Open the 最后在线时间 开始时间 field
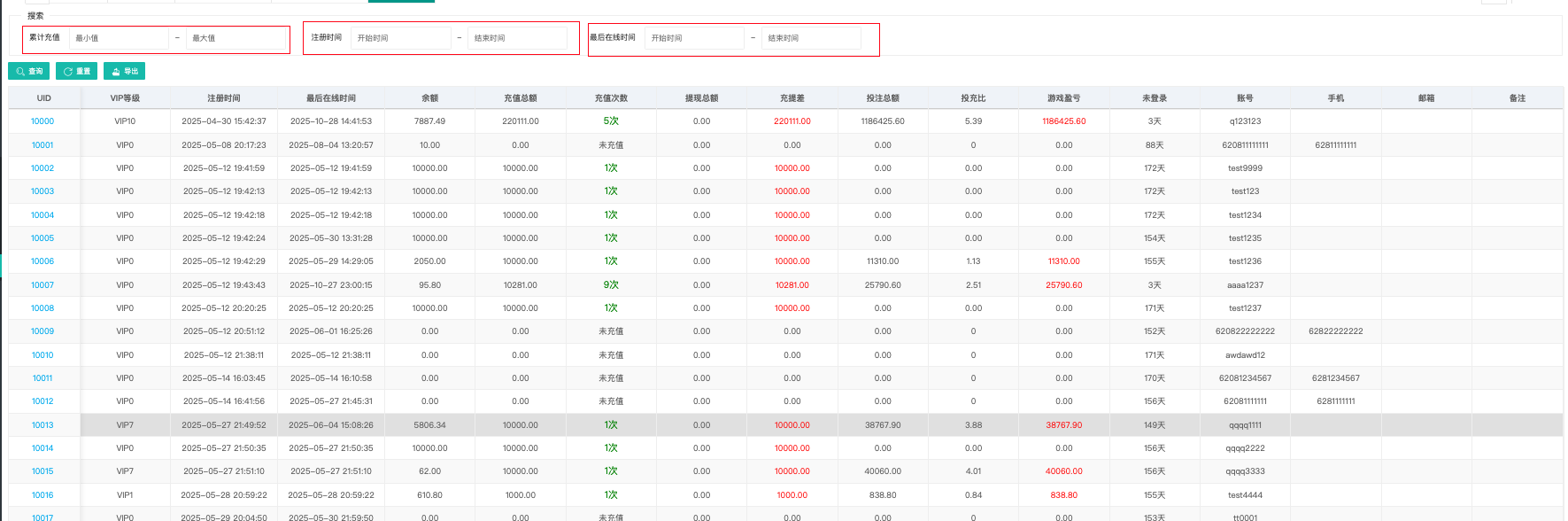Screen dimensions: 1568x521 click(x=695, y=38)
